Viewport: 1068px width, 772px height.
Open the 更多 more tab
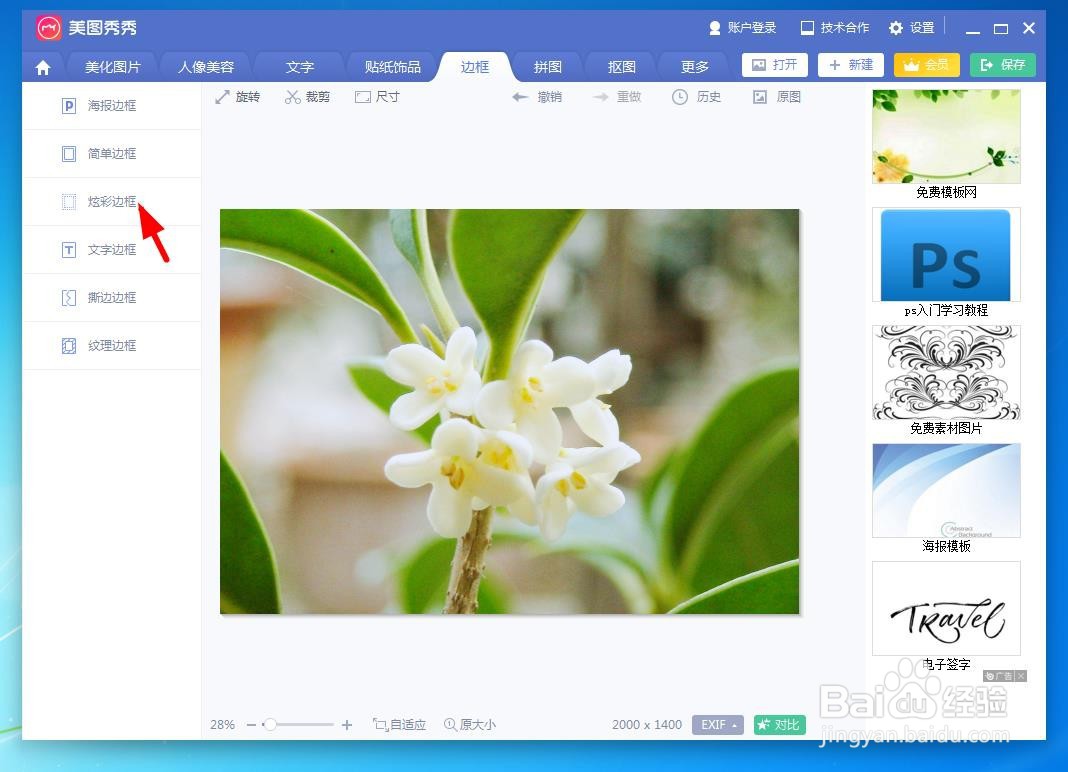click(695, 67)
